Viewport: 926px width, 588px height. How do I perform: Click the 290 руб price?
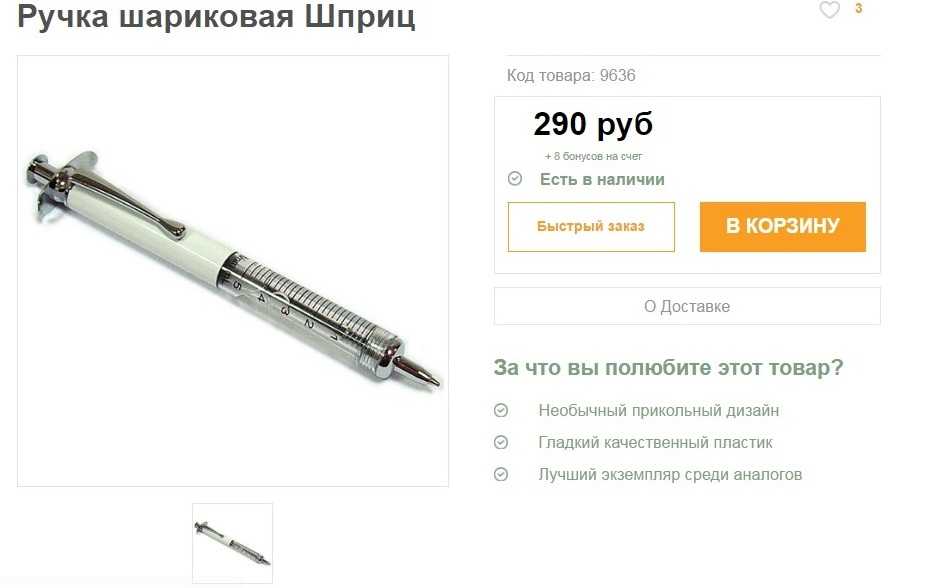[593, 125]
